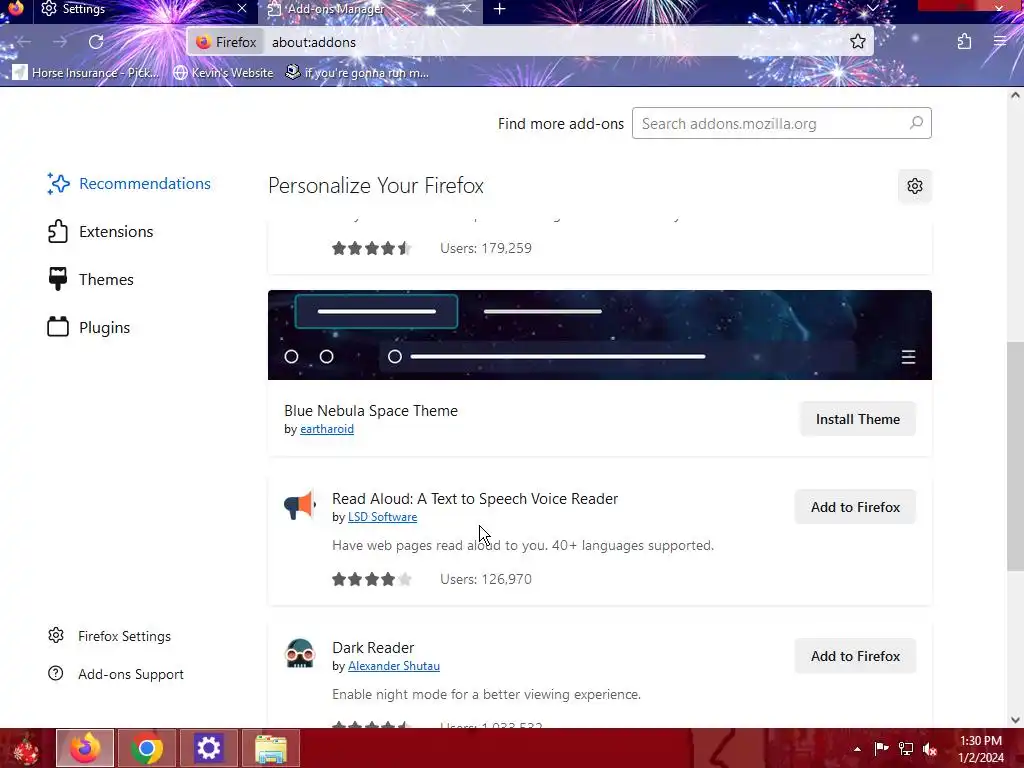Launch Chrome from the taskbar
The width and height of the screenshot is (1024, 768).
(147, 748)
